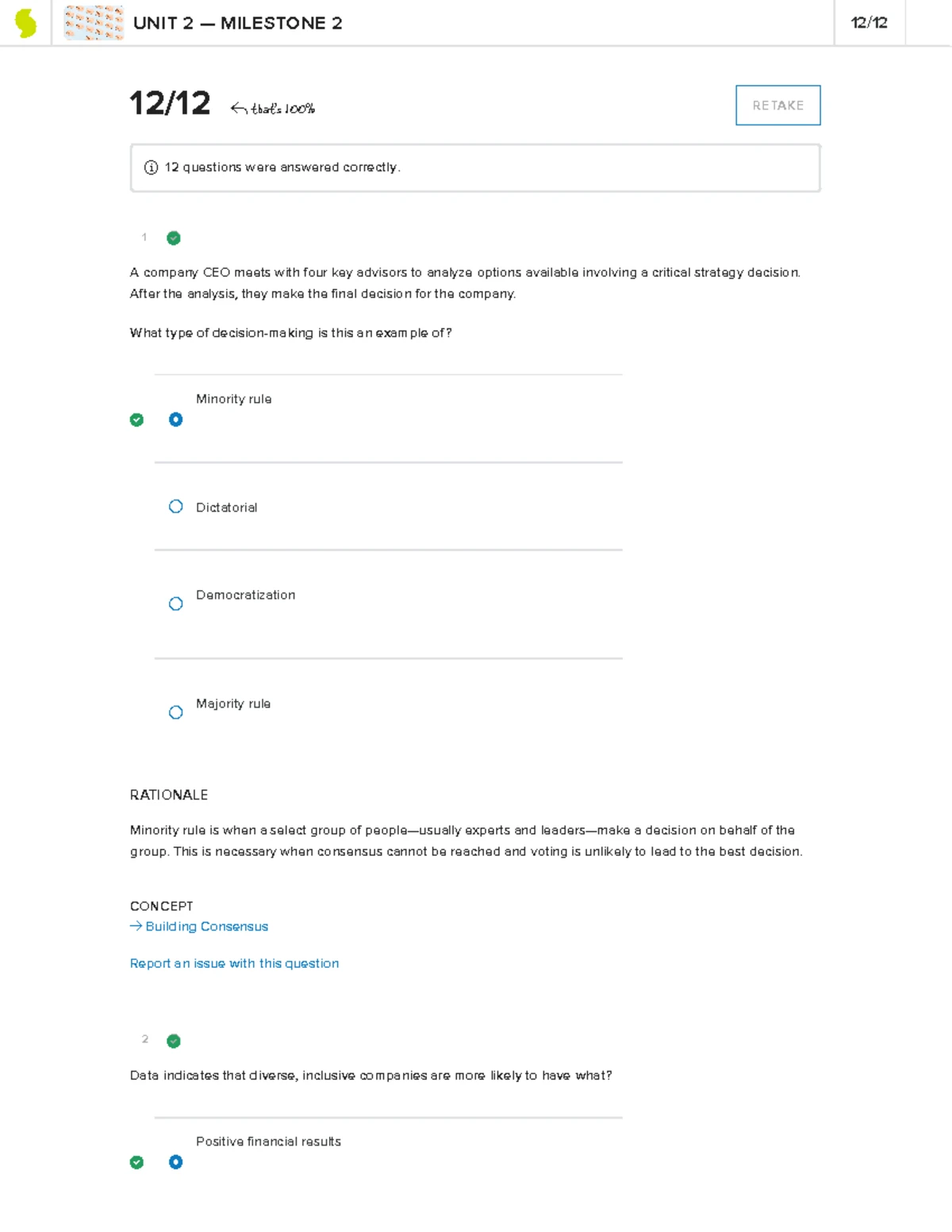The image size is (952, 1232).
Task: Select the Democratization radio button
Action: 175,603
